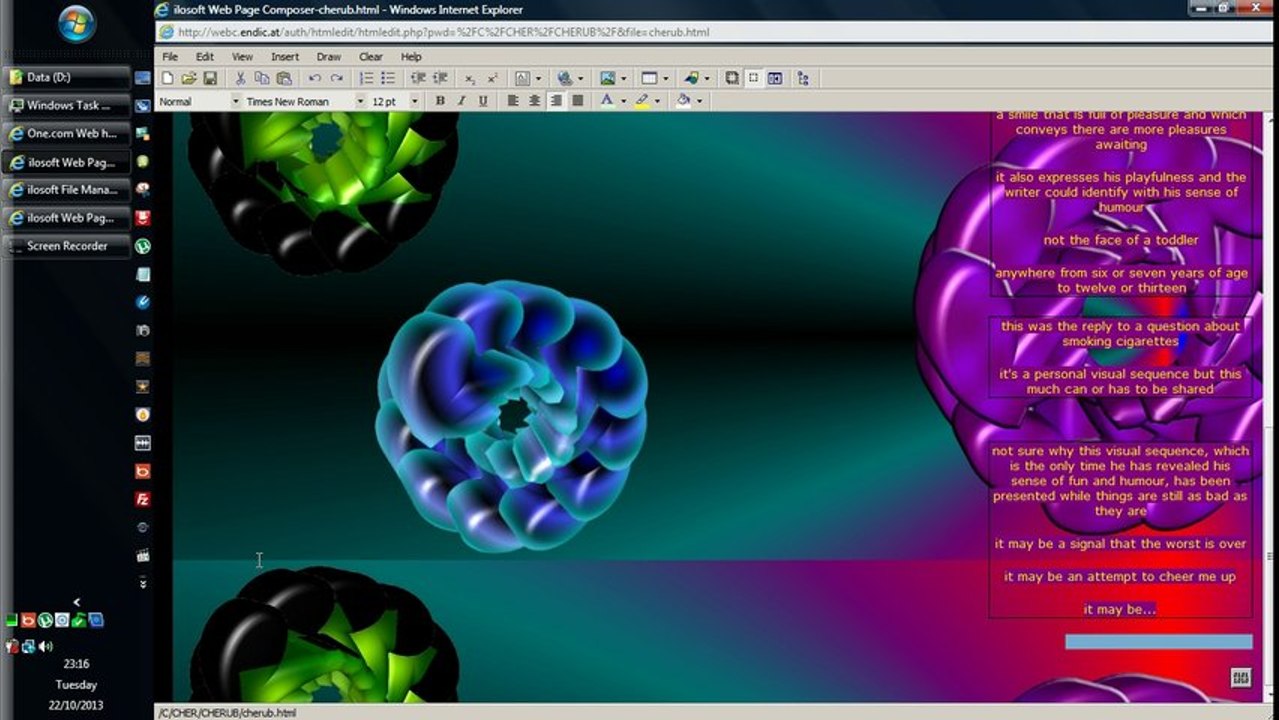
Task: Increase indent with the indent icon
Action: click(x=440, y=78)
